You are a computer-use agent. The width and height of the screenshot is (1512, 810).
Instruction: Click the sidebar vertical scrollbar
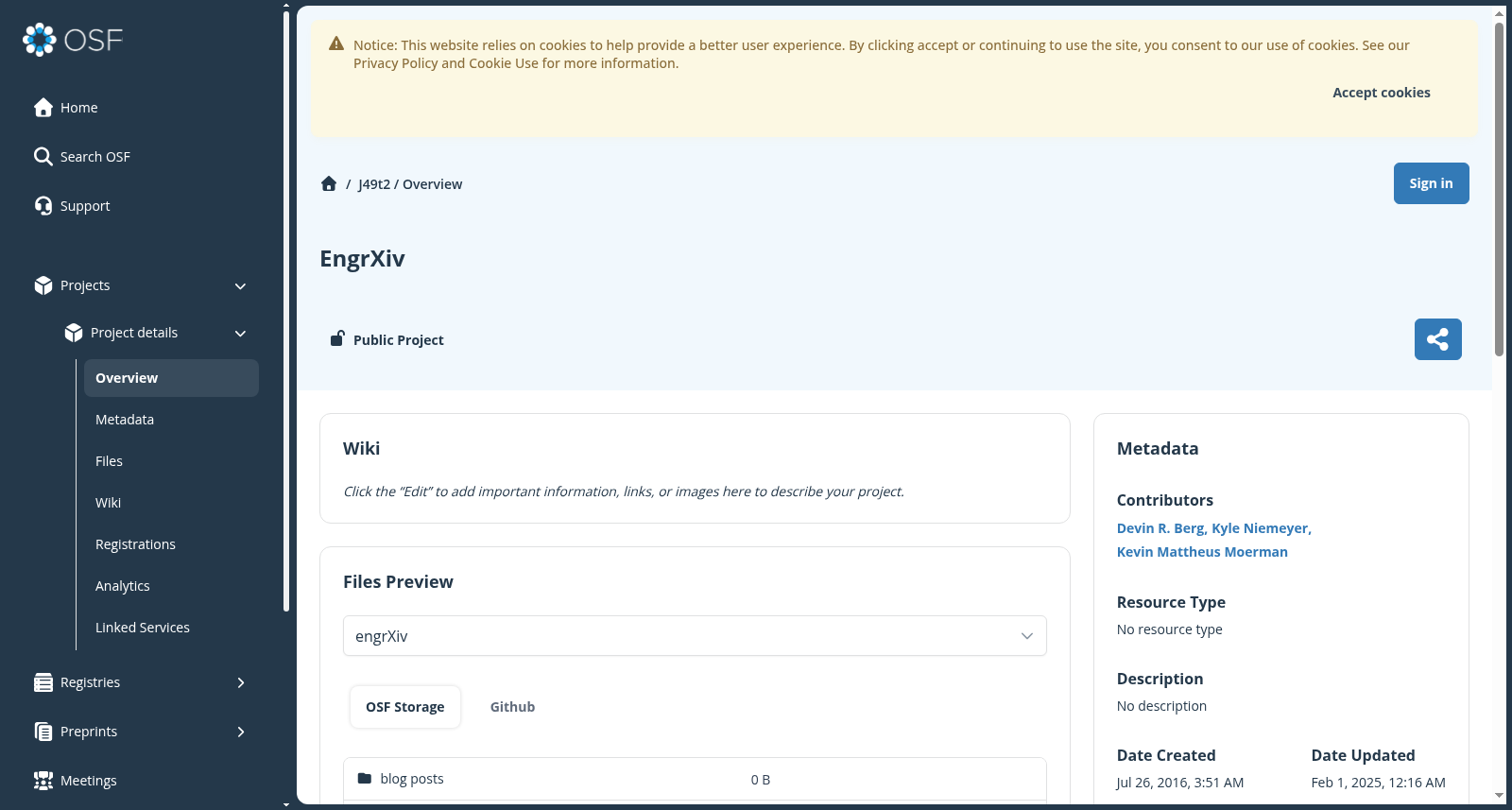coord(286,312)
